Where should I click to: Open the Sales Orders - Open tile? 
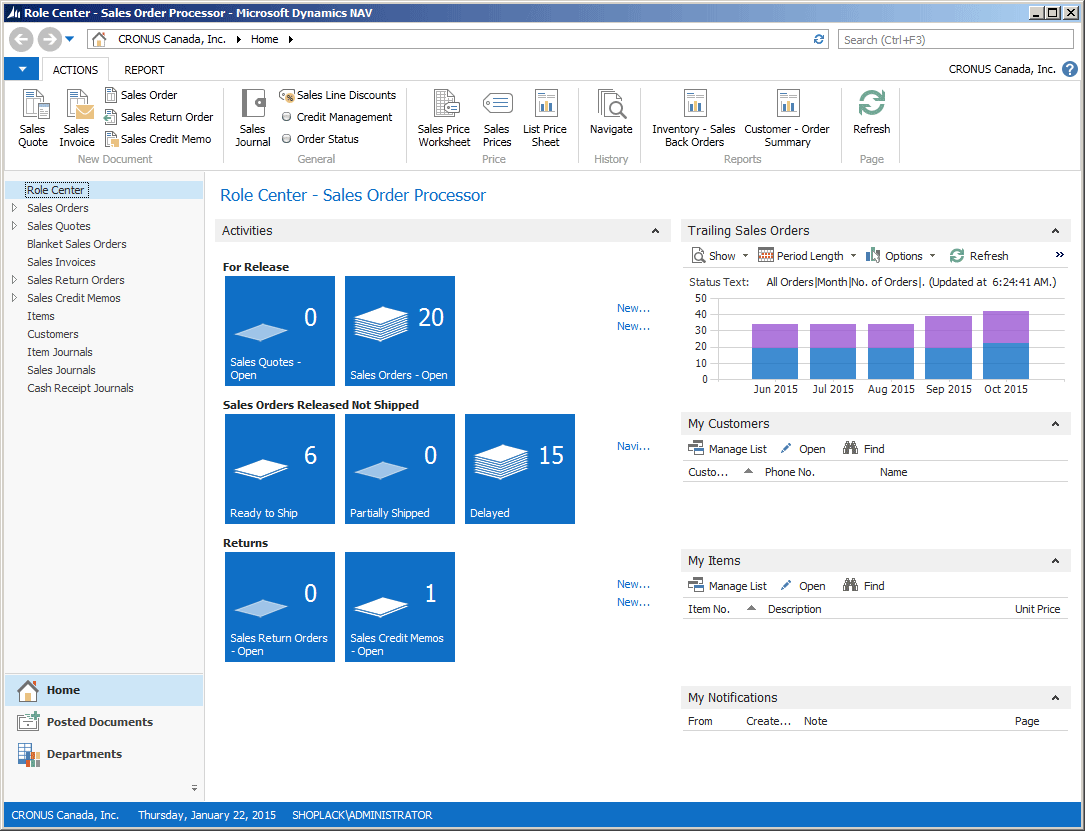click(400, 331)
